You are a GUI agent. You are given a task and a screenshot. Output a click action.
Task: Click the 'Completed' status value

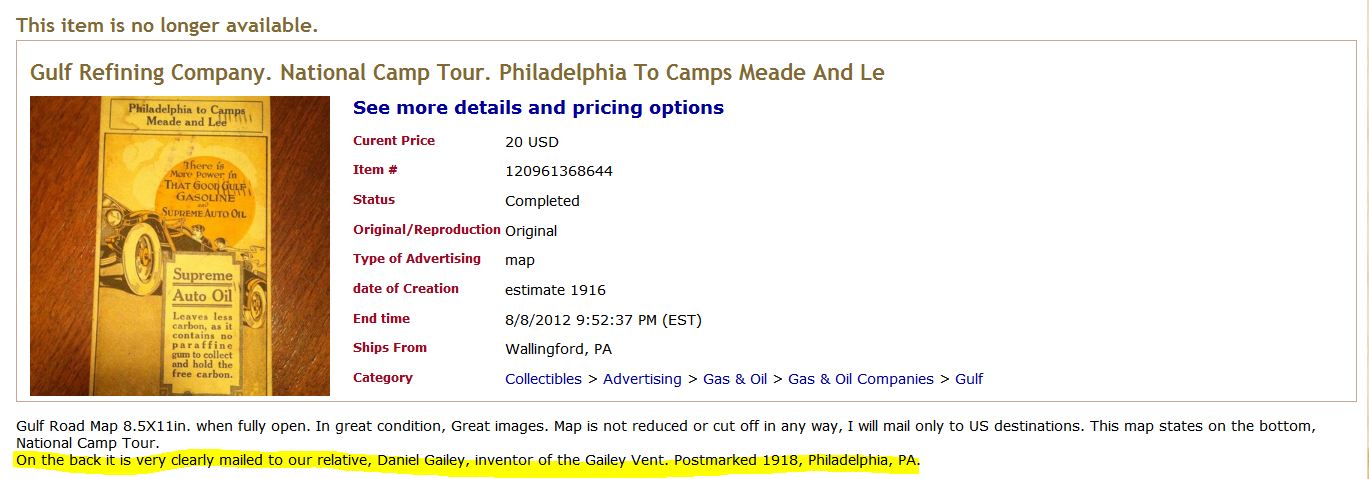coord(542,201)
